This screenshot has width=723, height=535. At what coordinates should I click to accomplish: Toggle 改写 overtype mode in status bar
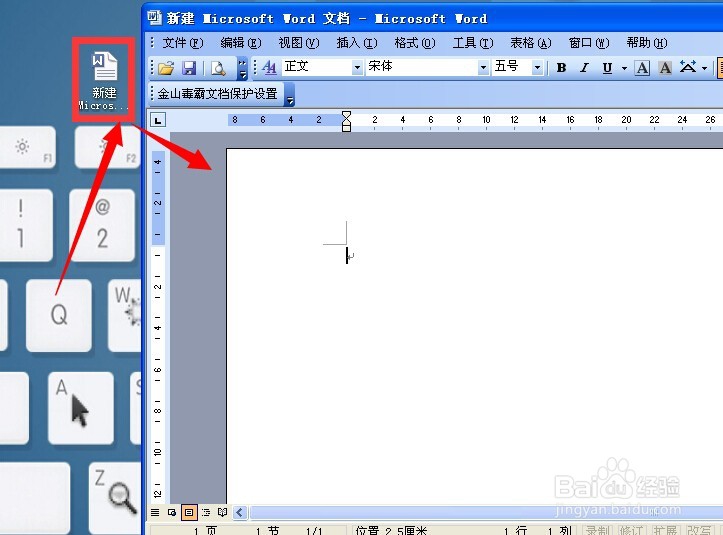point(699,530)
